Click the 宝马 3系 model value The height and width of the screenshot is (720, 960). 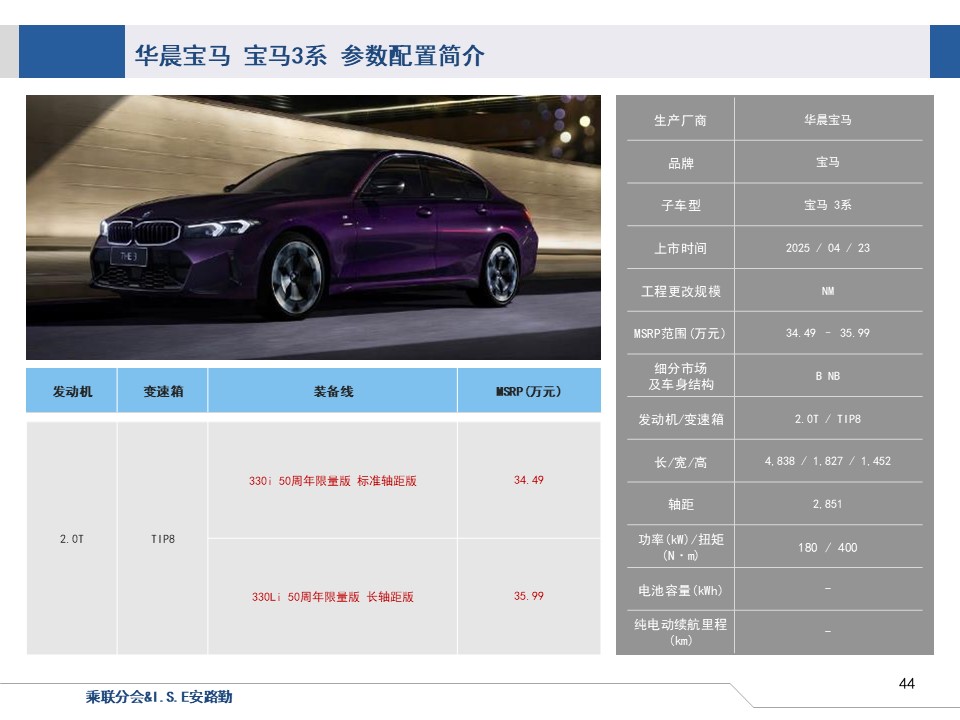coord(828,205)
